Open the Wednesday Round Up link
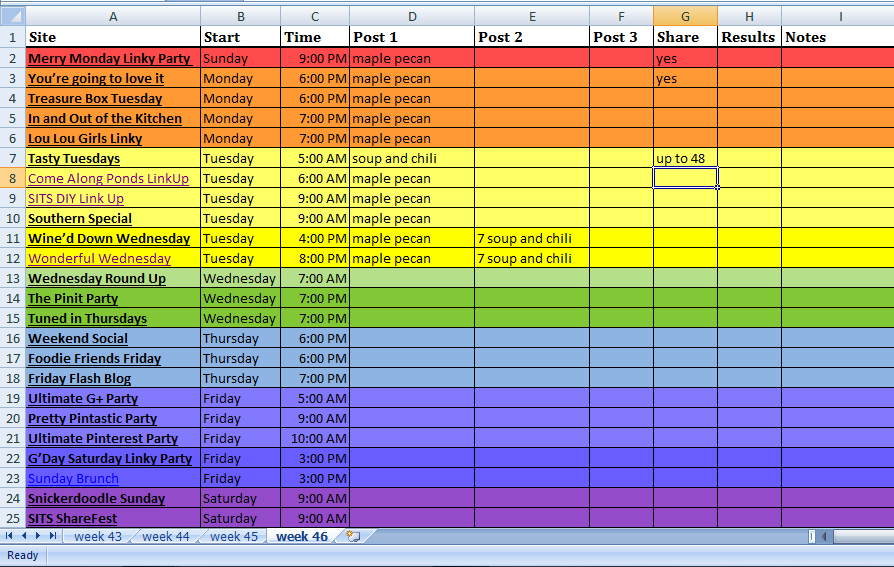This screenshot has height=567, width=894. [97, 278]
